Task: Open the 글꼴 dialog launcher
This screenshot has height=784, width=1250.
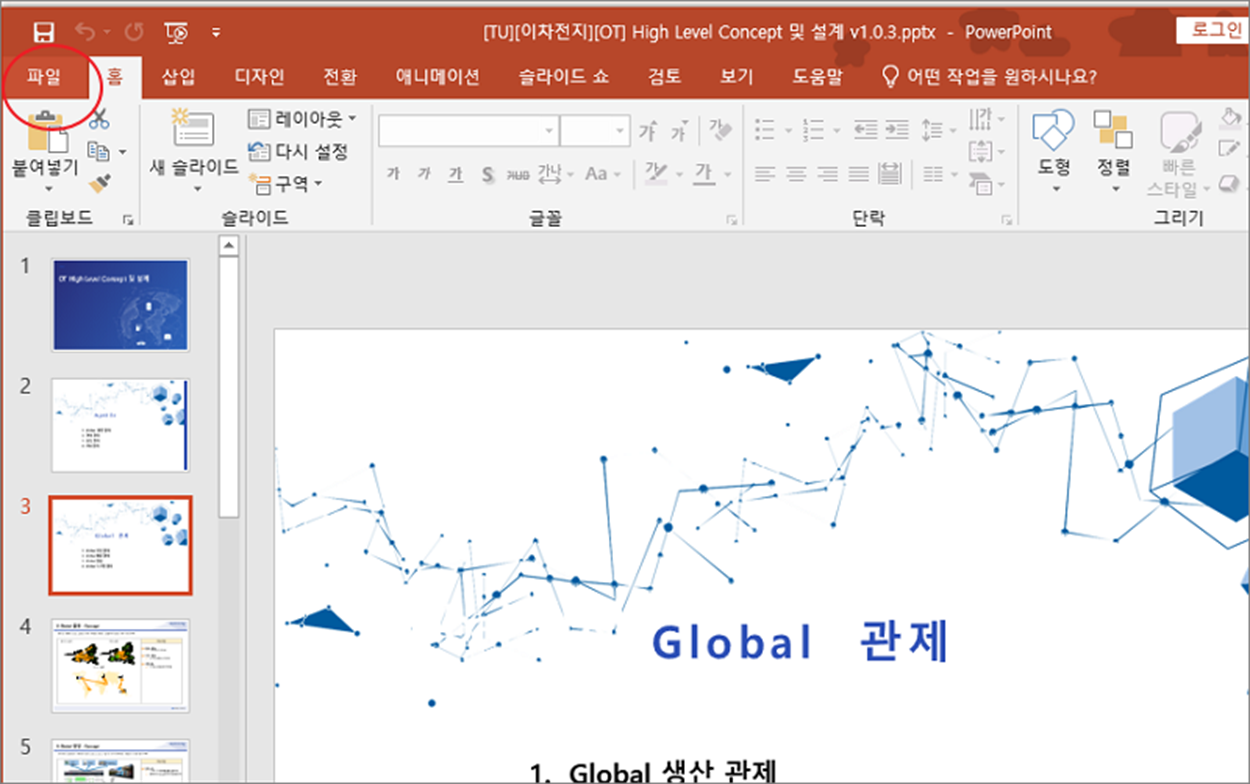Action: [x=732, y=219]
